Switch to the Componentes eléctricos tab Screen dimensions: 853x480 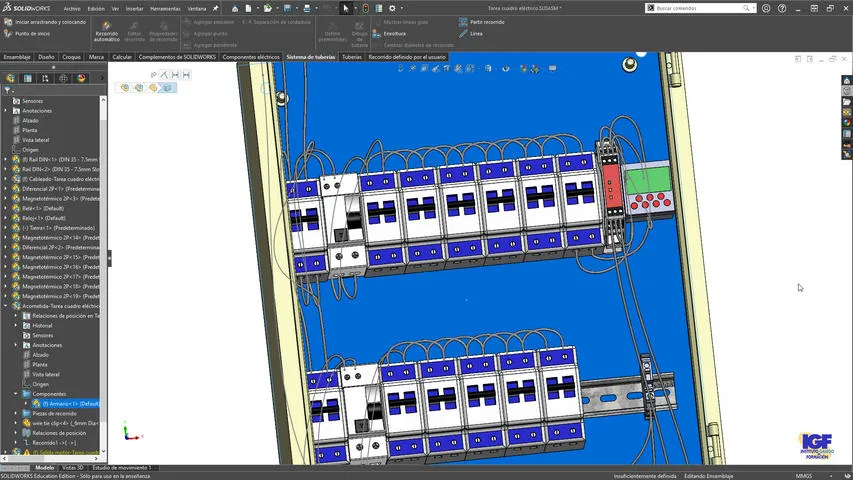click(251, 57)
